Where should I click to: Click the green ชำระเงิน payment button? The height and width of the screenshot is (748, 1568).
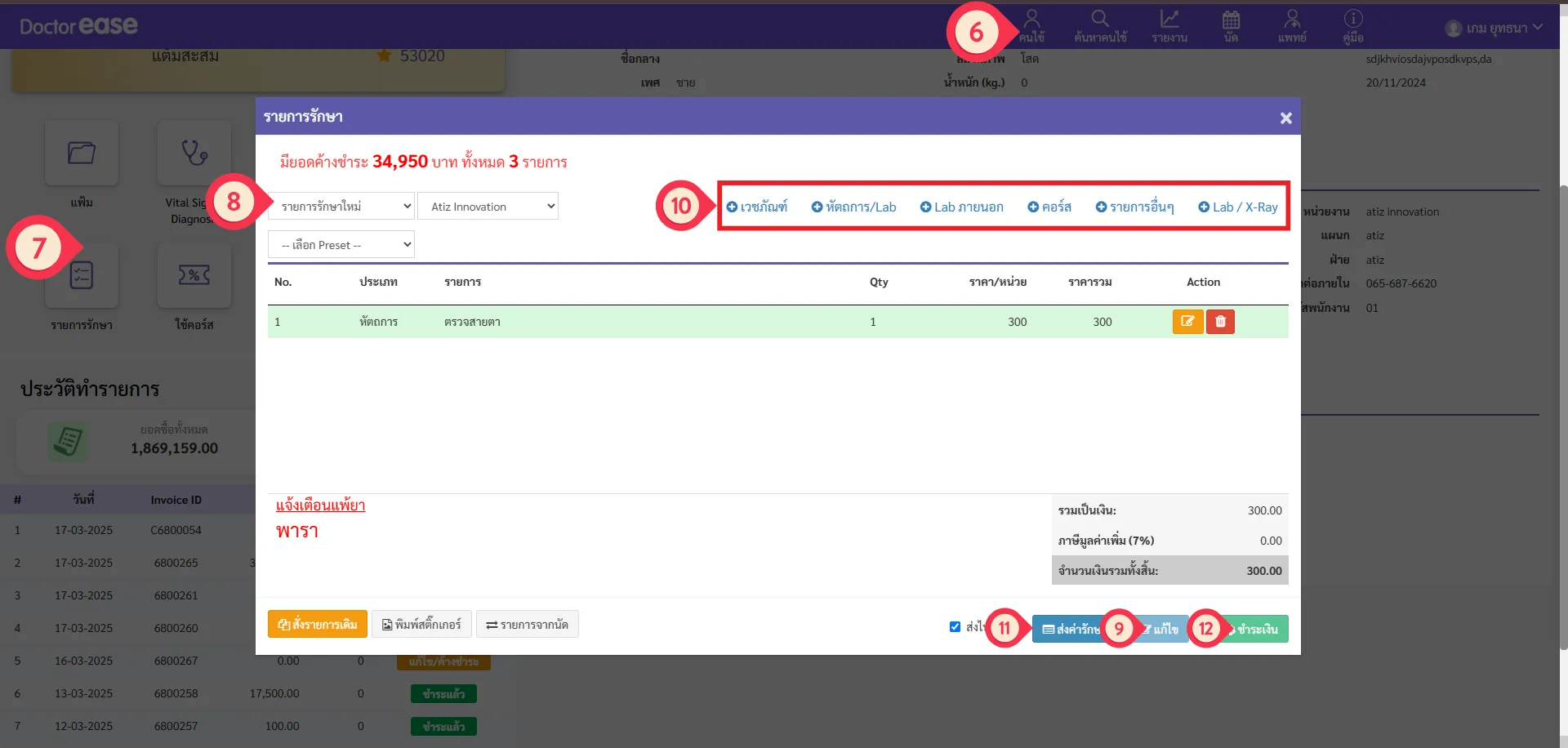coord(1258,629)
